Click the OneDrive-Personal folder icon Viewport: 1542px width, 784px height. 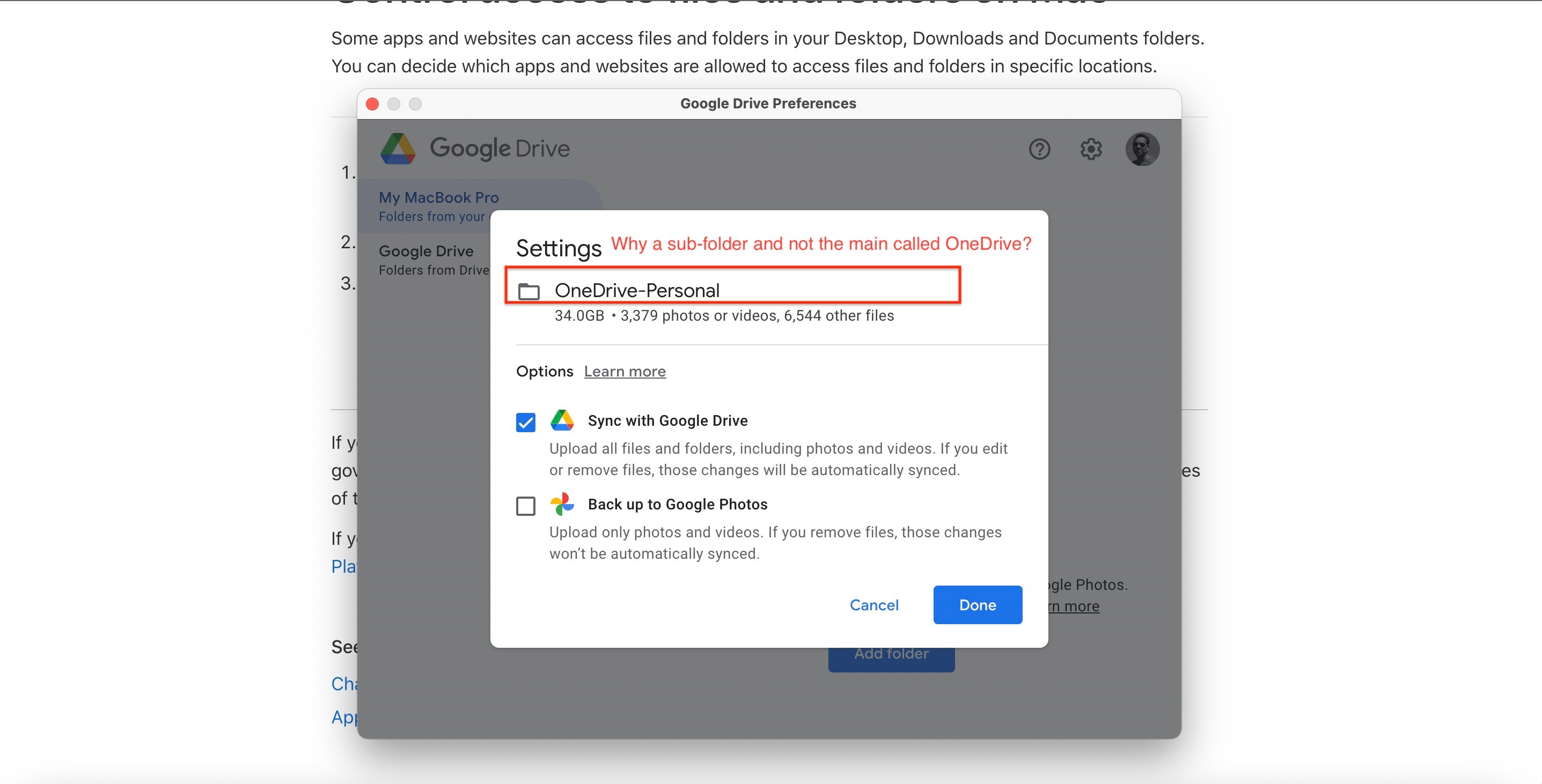[x=528, y=292]
